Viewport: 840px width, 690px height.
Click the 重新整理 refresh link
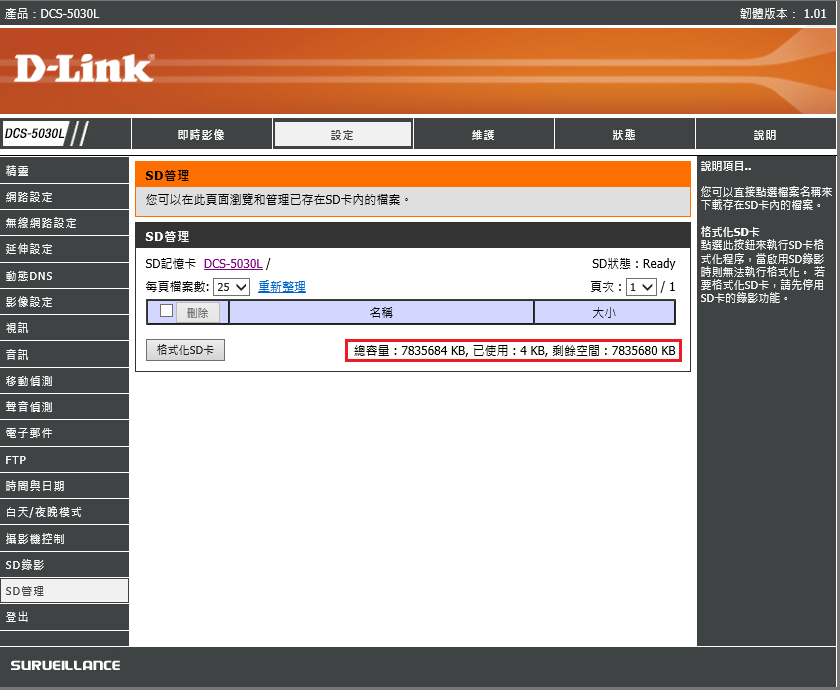[x=282, y=287]
